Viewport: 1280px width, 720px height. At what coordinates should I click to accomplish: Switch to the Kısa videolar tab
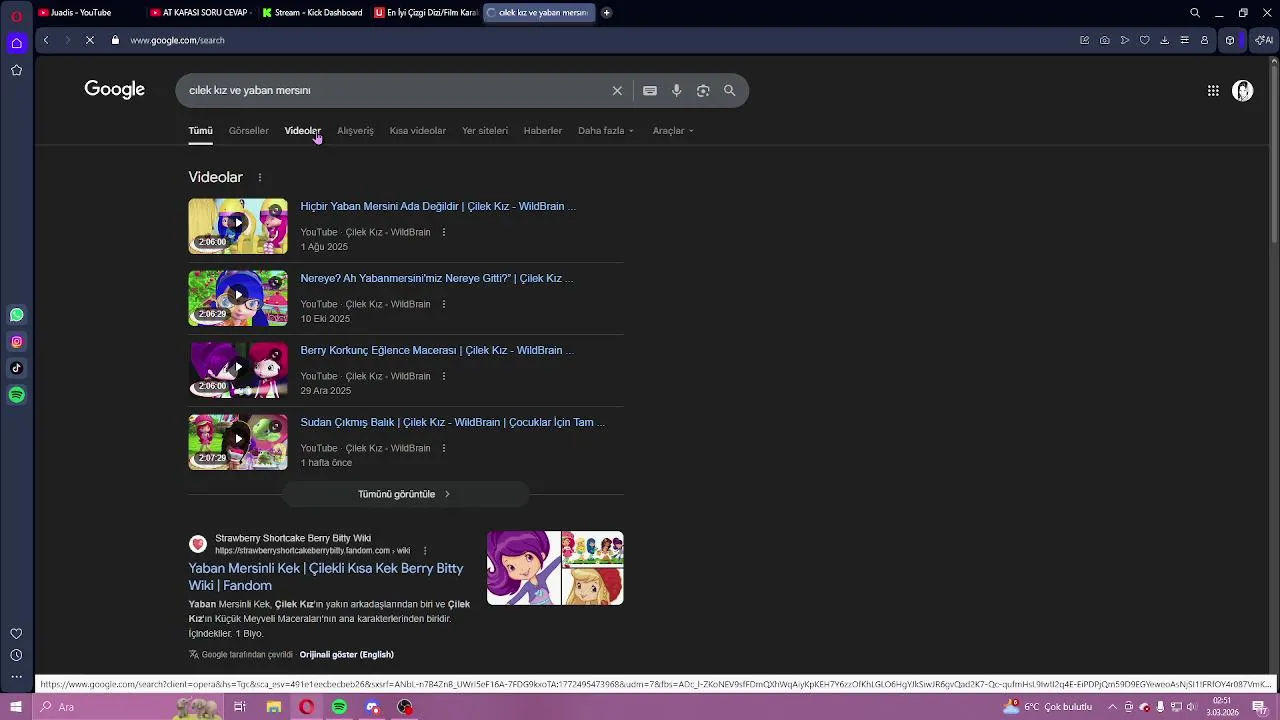tap(418, 131)
